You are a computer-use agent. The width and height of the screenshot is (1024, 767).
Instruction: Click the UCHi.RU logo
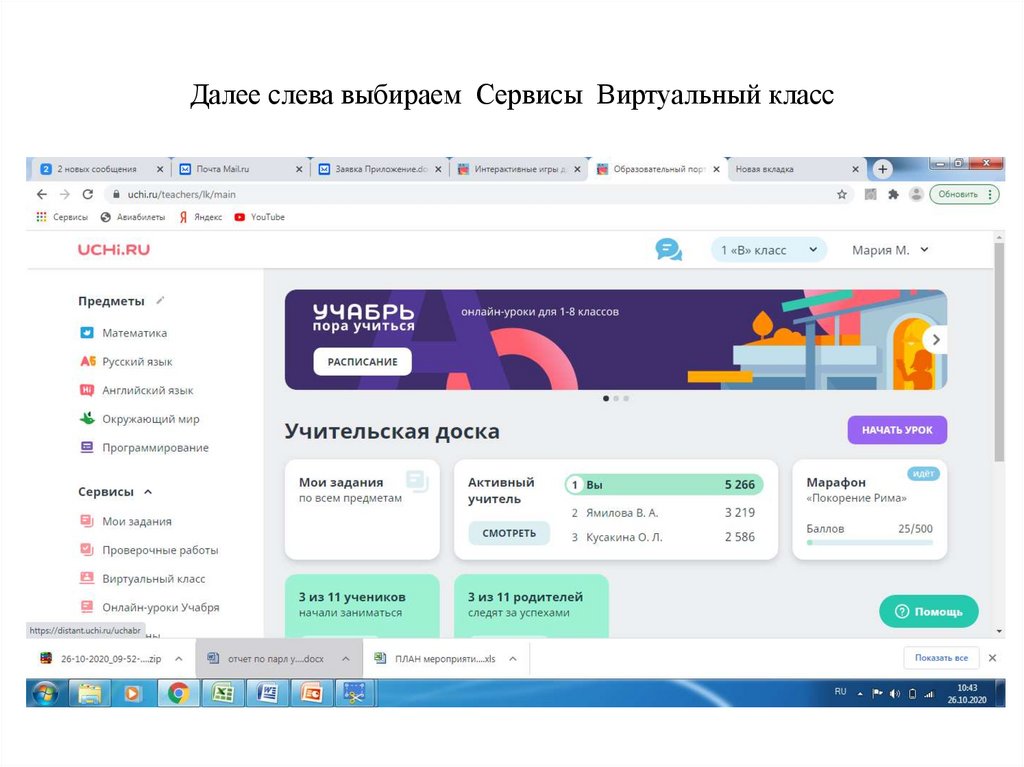(x=114, y=250)
